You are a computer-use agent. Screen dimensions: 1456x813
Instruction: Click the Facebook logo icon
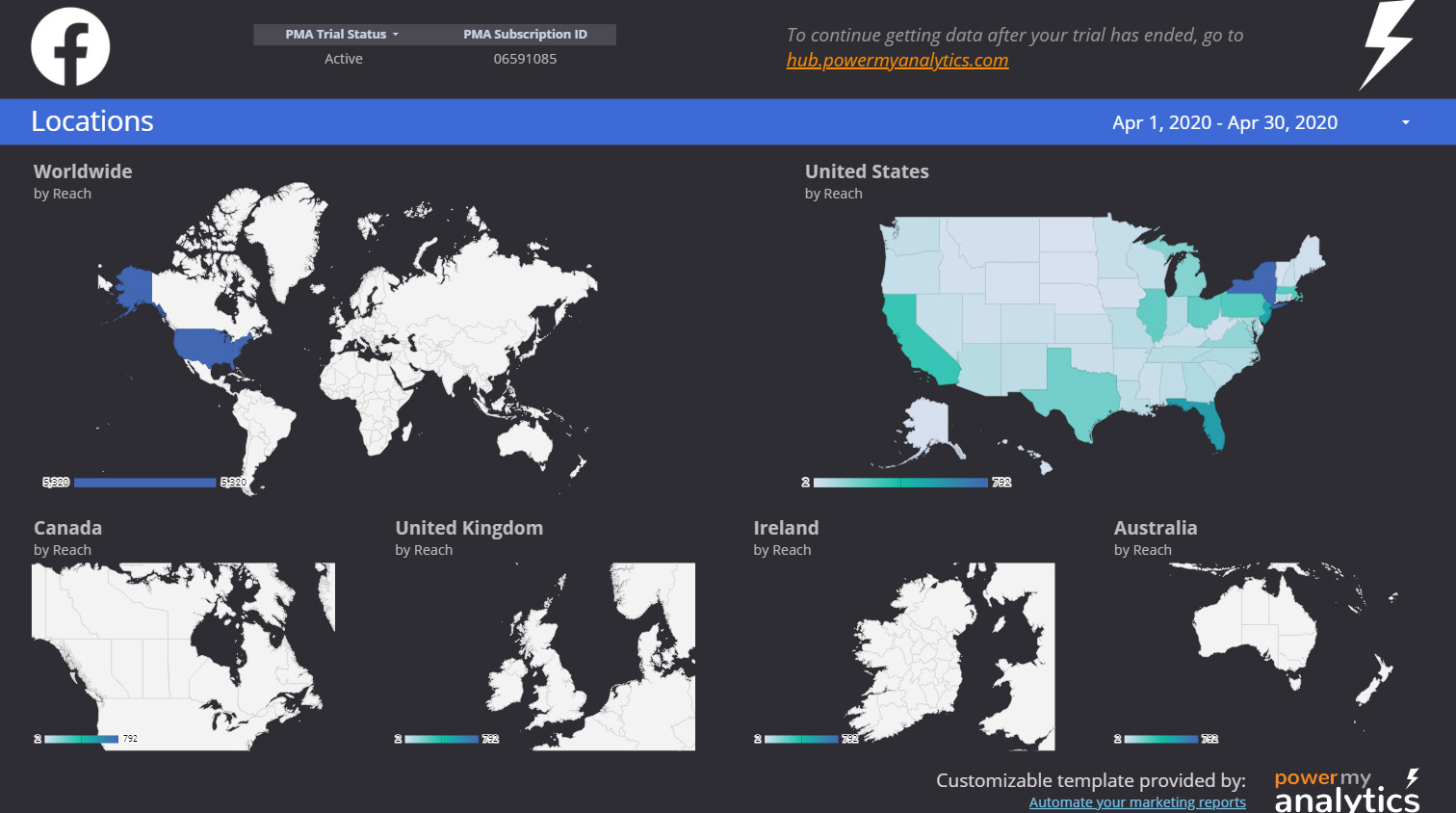click(70, 46)
